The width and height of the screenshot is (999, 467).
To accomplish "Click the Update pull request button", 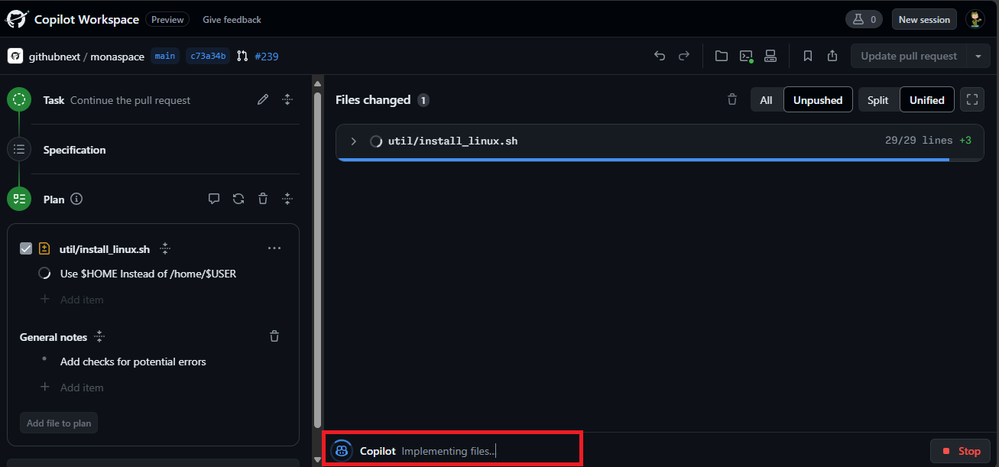I will [x=909, y=56].
